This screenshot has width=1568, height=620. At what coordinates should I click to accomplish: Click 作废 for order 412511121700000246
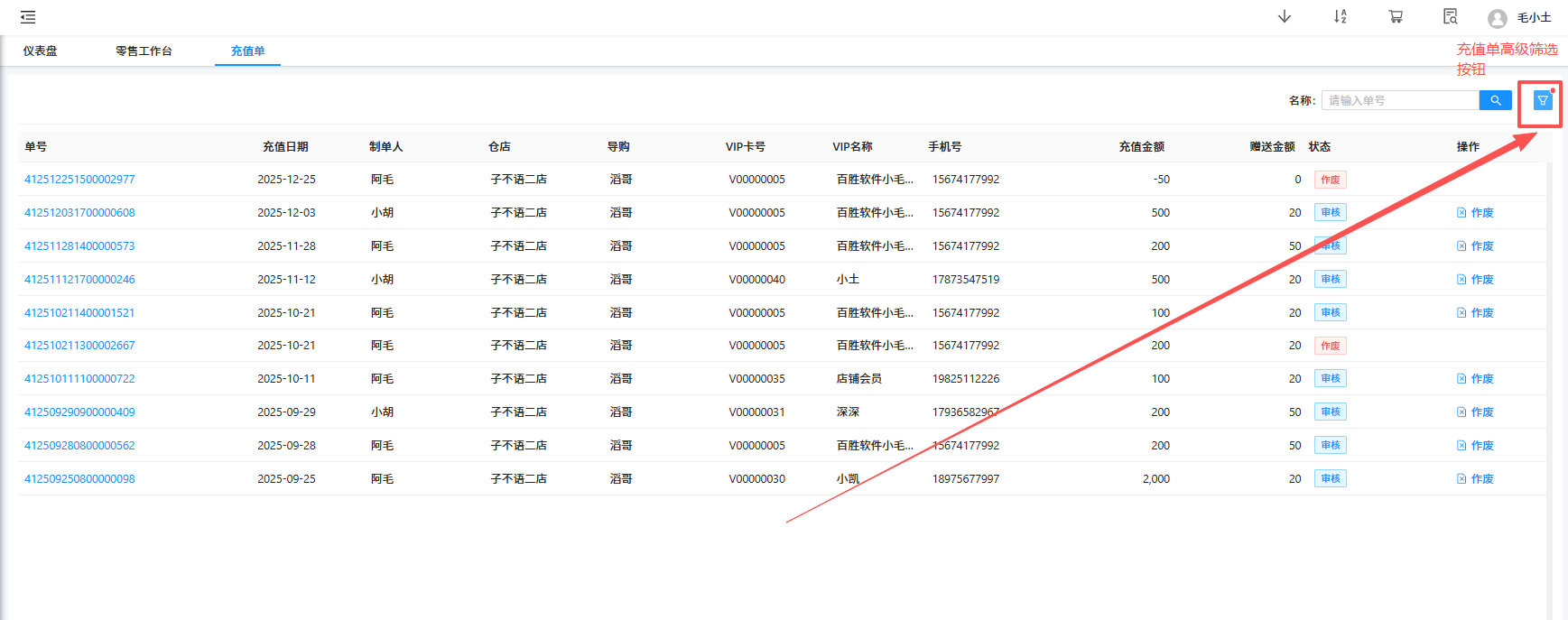click(x=1475, y=279)
